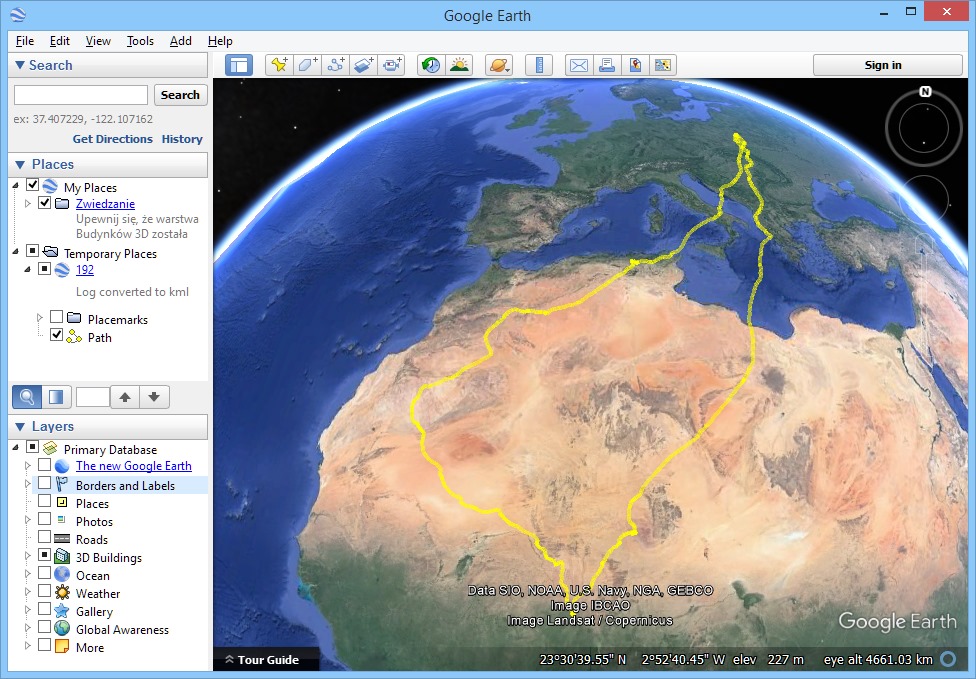
Task: Expand the Ocean layer group
Action: point(27,574)
